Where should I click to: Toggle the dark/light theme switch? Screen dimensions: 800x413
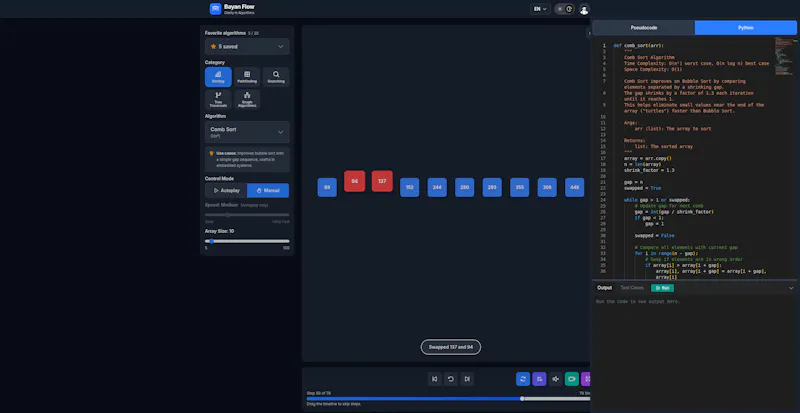[564, 9]
